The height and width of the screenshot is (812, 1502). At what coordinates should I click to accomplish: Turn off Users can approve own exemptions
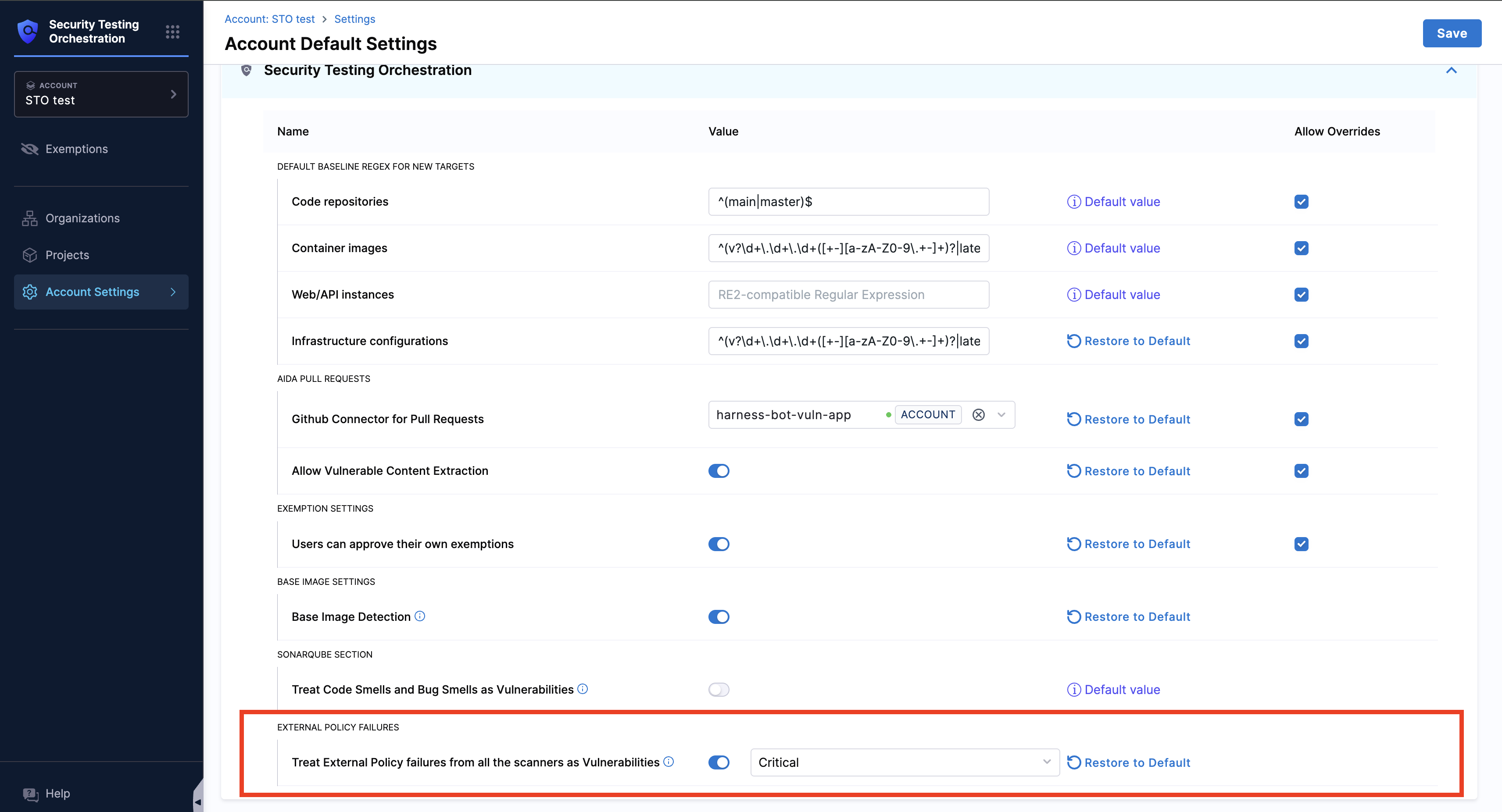coord(719,544)
